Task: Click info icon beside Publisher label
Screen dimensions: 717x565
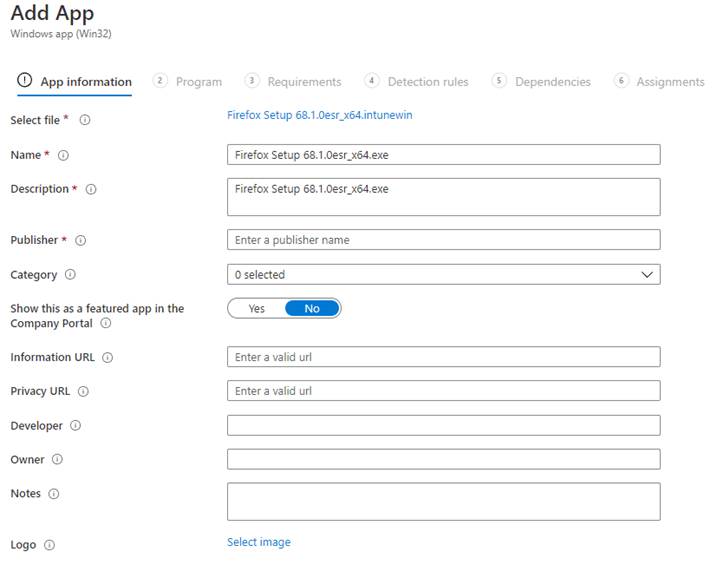Action: 80,240
